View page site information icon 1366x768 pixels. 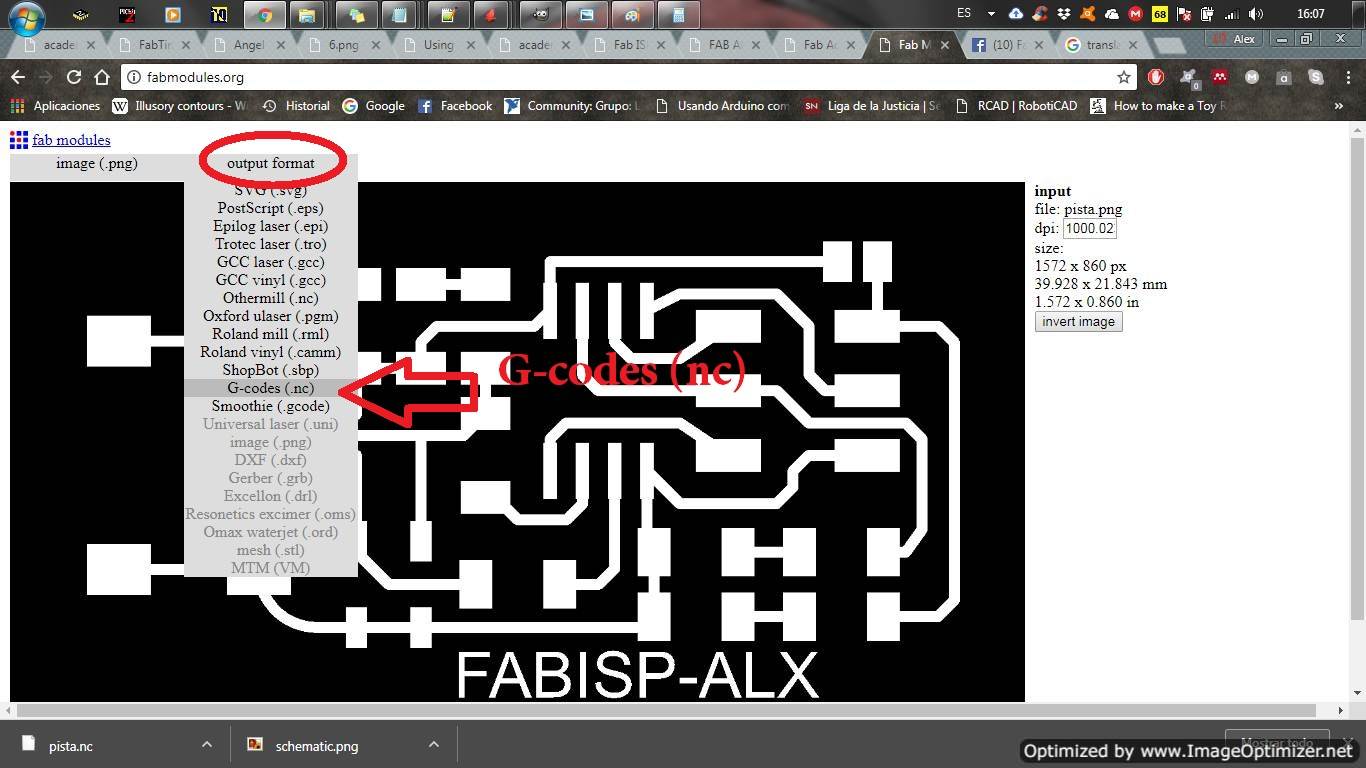133,77
